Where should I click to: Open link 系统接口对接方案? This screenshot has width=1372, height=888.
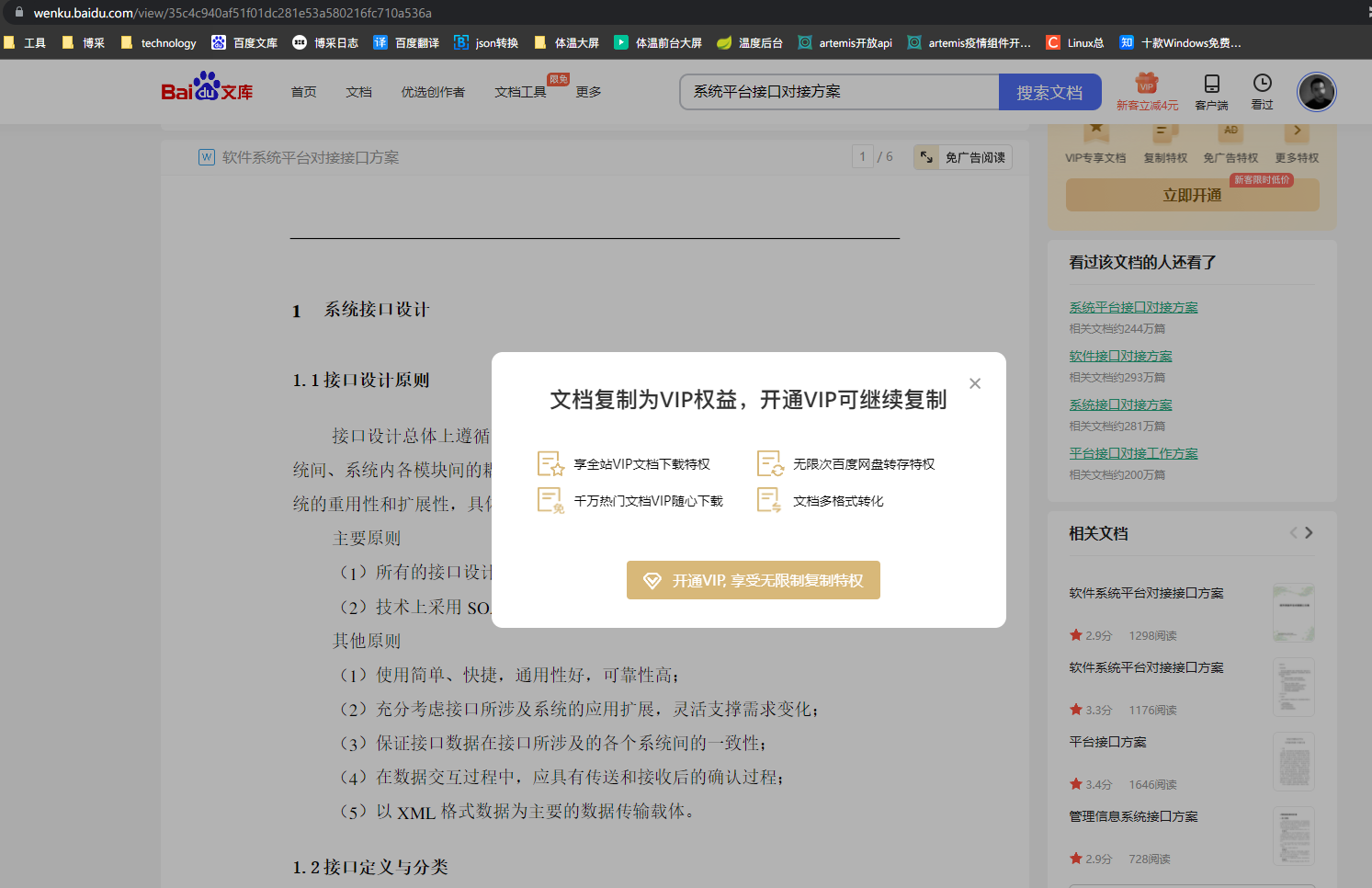[1120, 404]
